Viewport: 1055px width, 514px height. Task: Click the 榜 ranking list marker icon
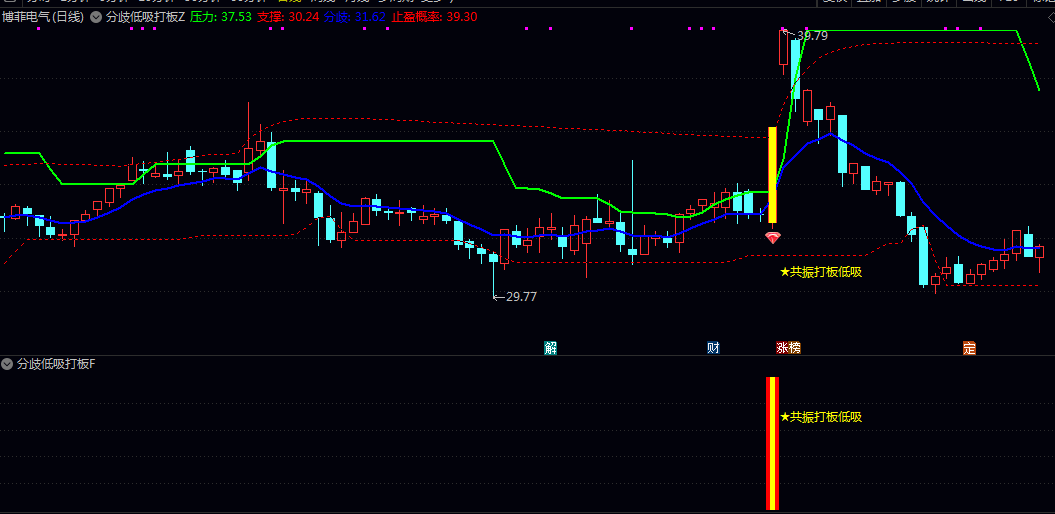[795, 348]
